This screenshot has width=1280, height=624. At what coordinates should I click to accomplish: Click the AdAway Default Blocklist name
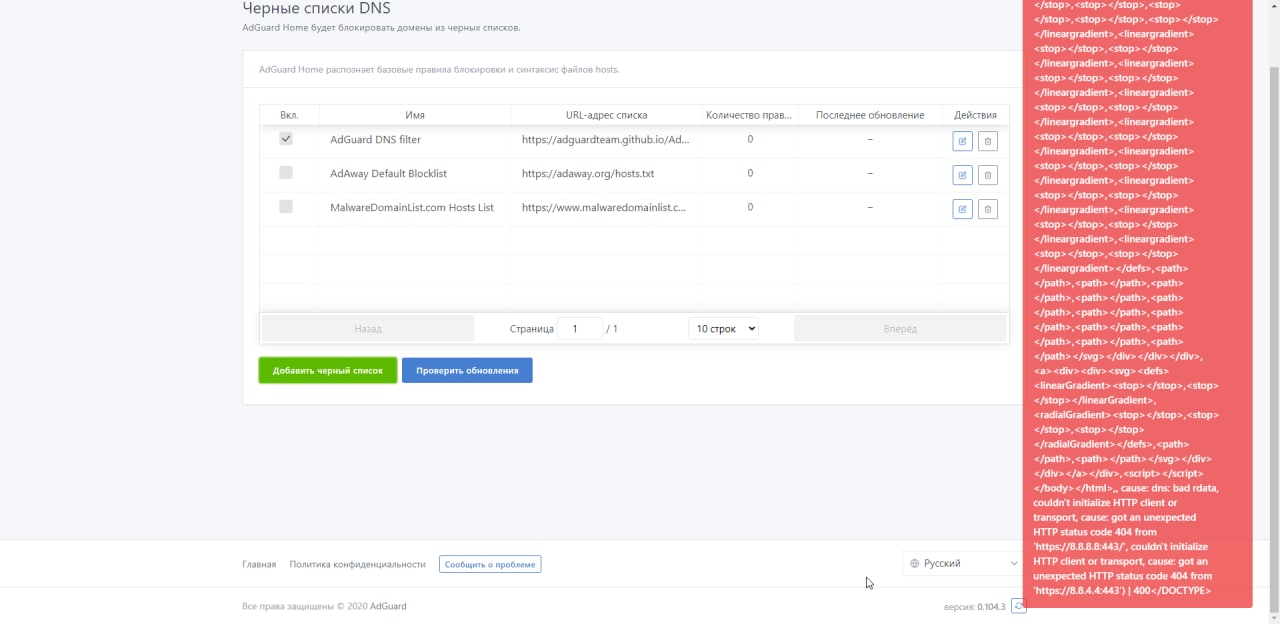point(388,173)
